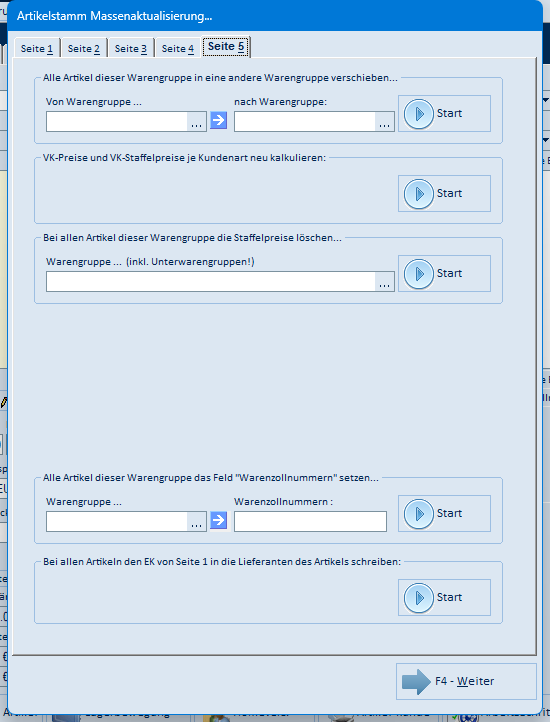Viewport: 550px width, 722px height.
Task: Click into the Warenzollnummern input field
Action: (x=310, y=522)
